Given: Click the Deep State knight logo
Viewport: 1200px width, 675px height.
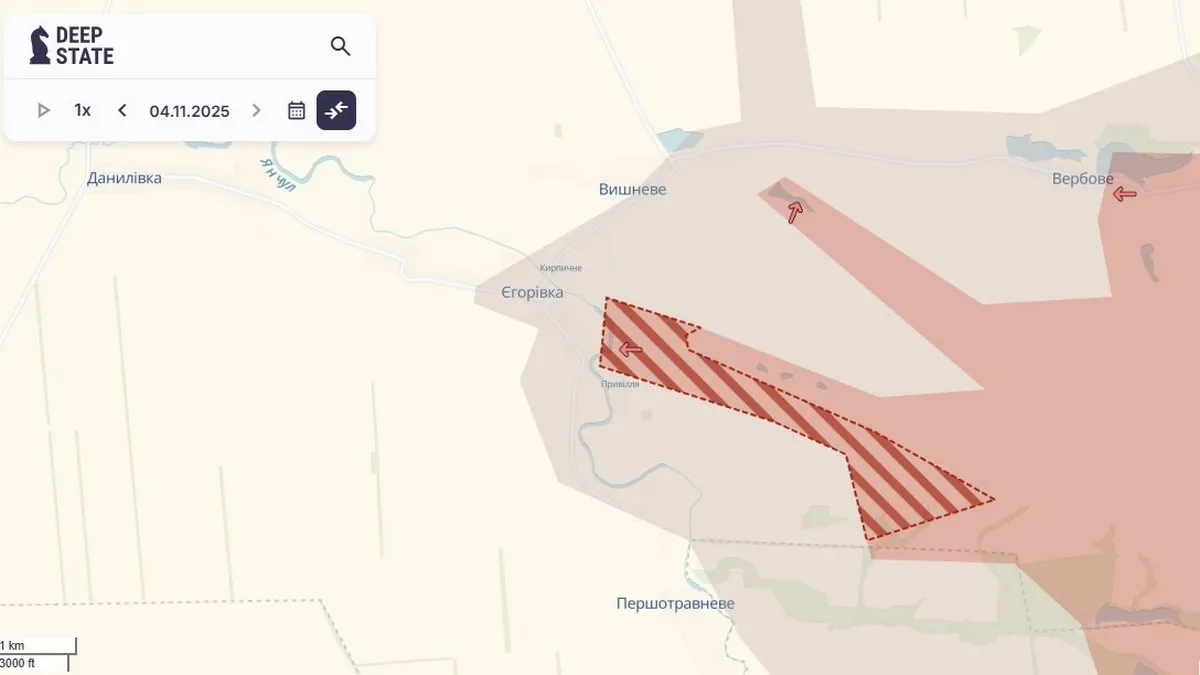Looking at the screenshot, I should 40,45.
